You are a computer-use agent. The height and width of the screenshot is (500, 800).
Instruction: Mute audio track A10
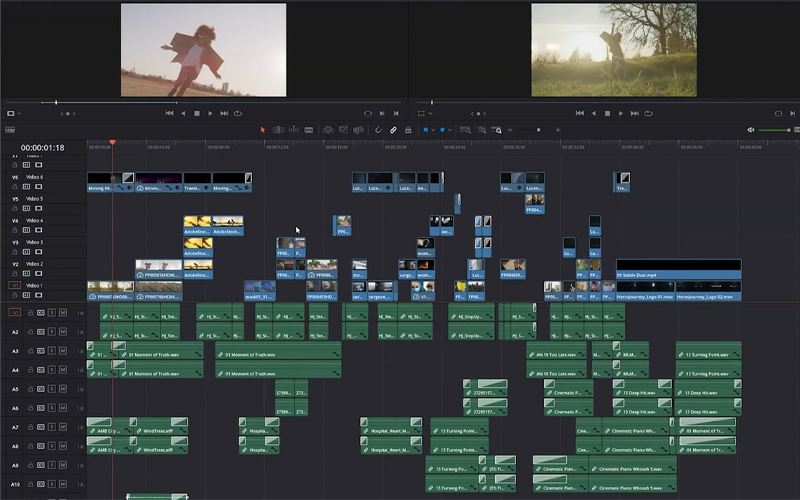tap(63, 484)
